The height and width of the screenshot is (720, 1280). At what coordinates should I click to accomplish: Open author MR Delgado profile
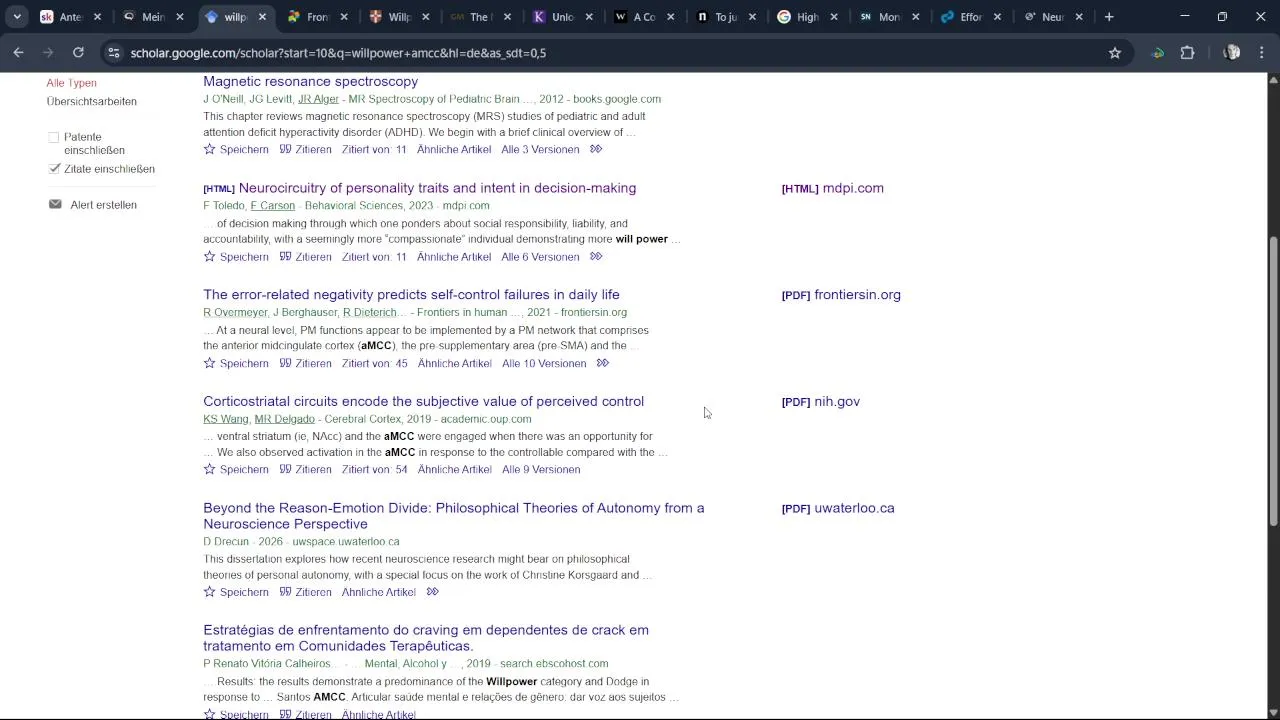pyautogui.click(x=284, y=419)
